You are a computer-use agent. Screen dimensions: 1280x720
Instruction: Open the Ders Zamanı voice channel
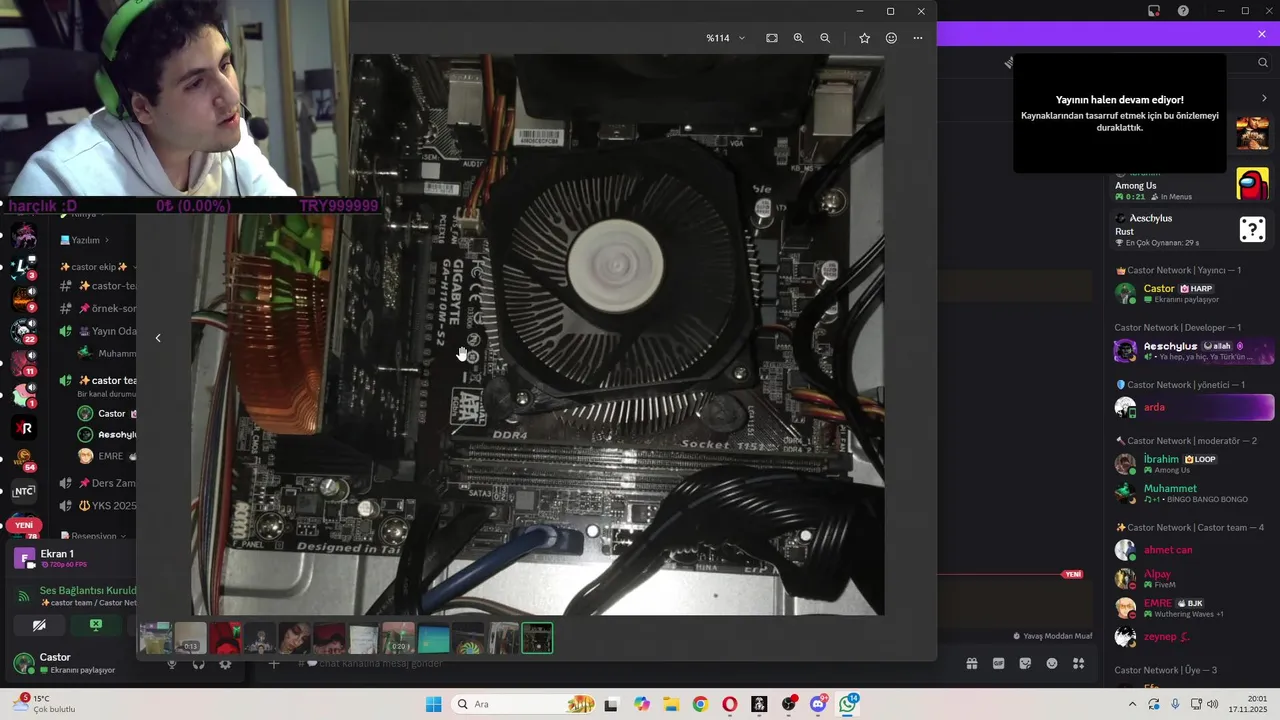point(98,483)
